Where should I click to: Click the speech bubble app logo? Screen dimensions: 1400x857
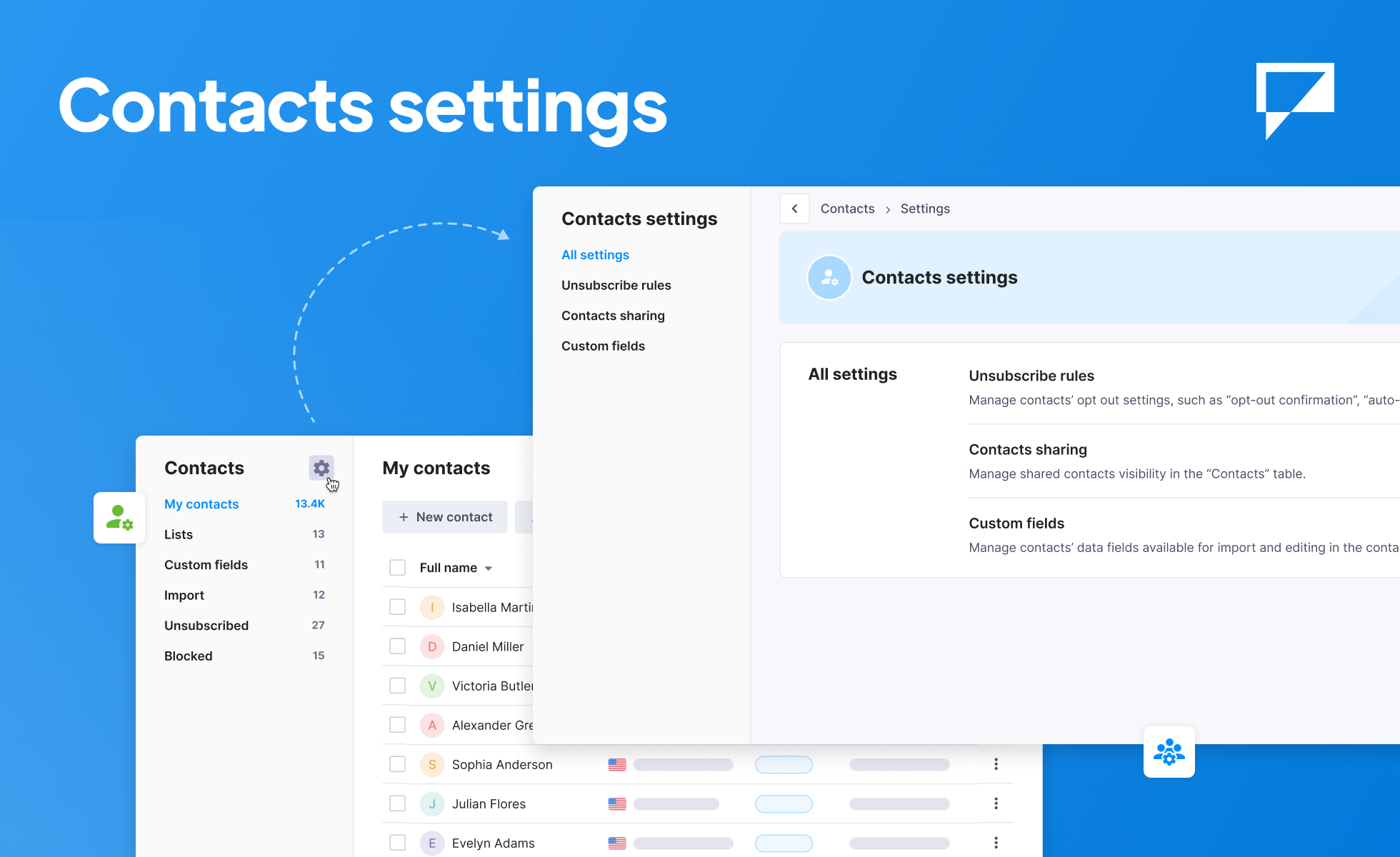tap(1294, 102)
